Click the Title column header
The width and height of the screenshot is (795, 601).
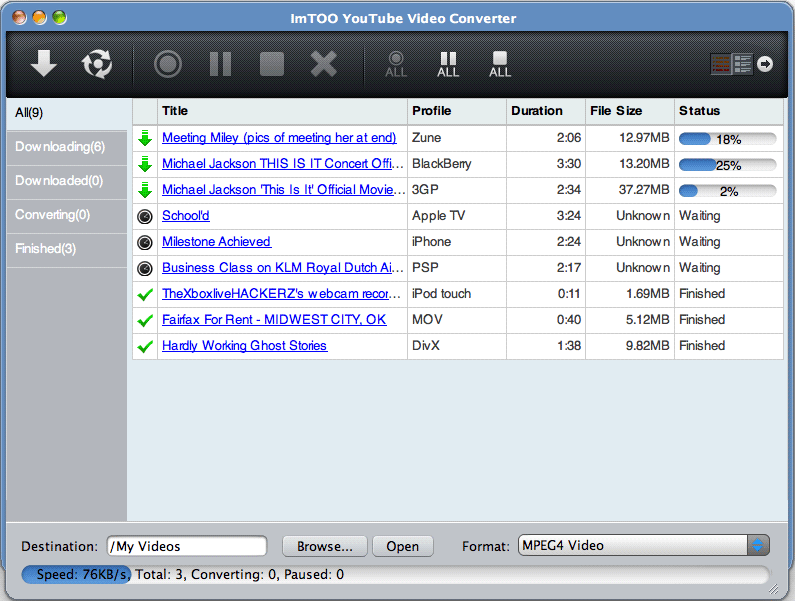click(x=282, y=111)
